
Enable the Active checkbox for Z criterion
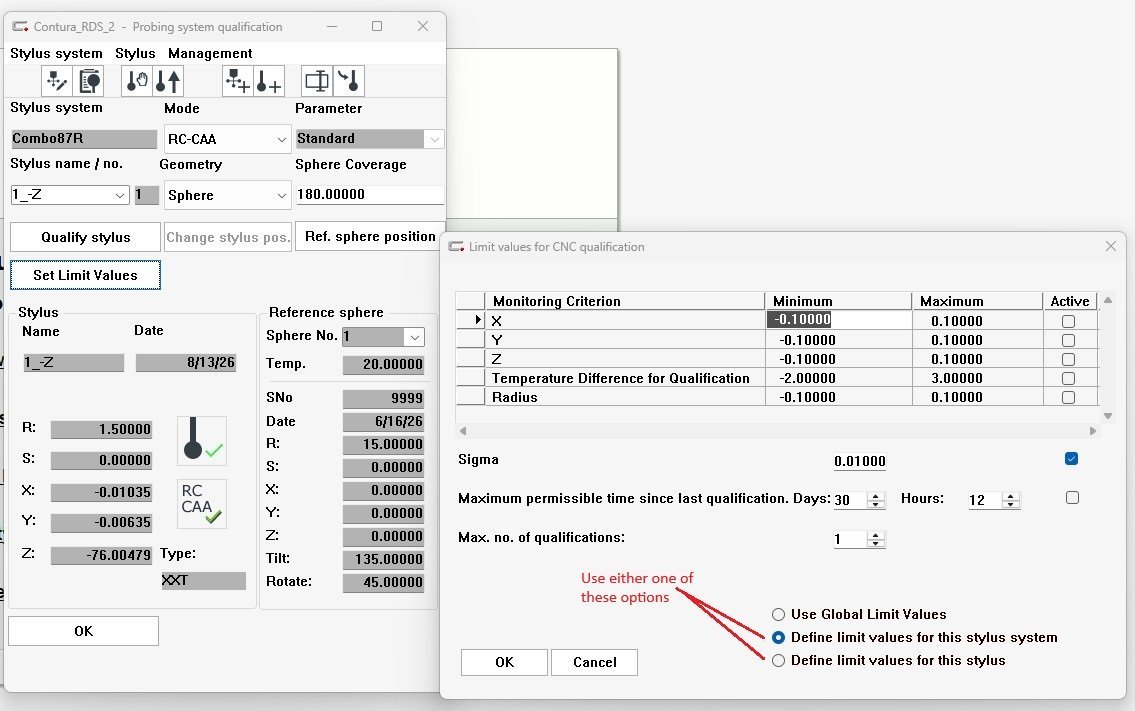click(x=1068, y=359)
